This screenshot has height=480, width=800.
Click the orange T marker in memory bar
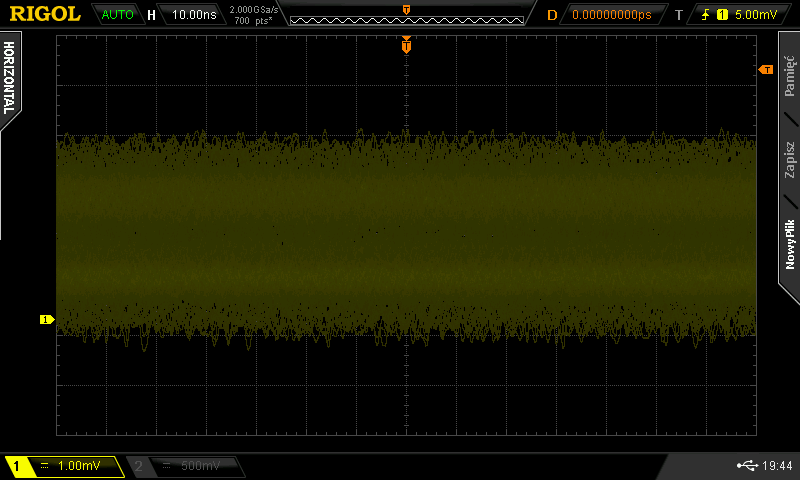coord(406,10)
